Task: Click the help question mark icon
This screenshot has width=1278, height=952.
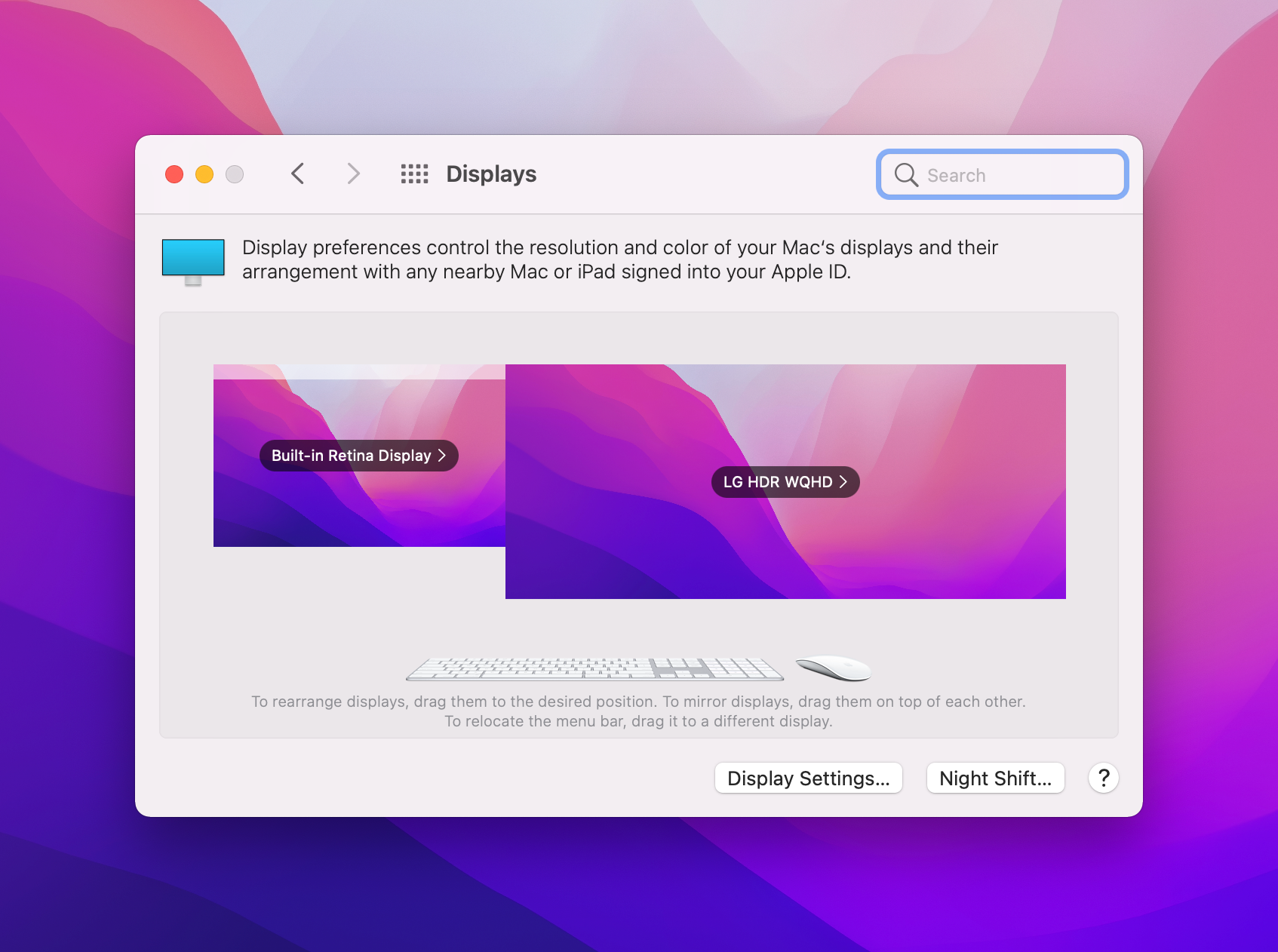Action: click(1103, 778)
